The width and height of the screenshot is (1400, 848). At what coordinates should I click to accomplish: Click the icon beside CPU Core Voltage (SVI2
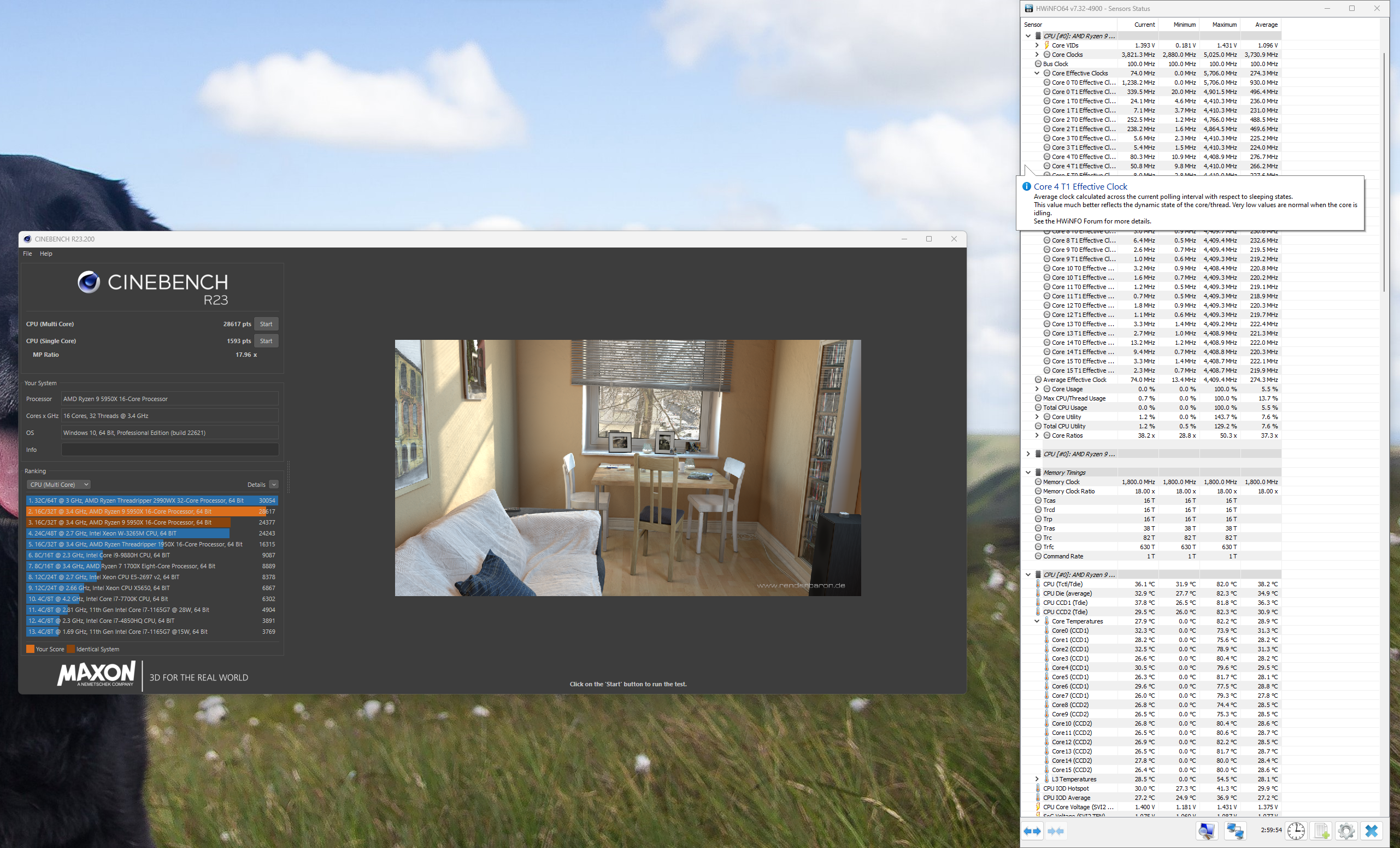[x=1038, y=806]
